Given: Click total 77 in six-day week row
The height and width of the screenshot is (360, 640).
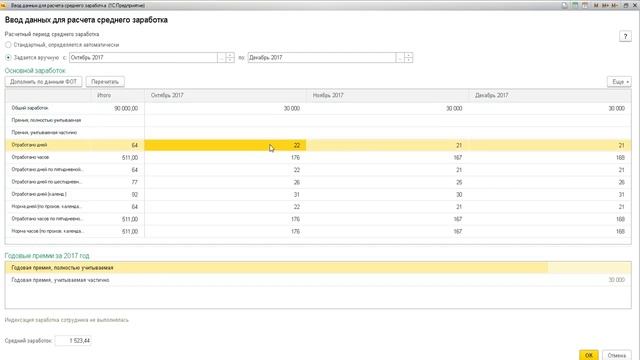Looking at the screenshot, I should pyautogui.click(x=135, y=182).
